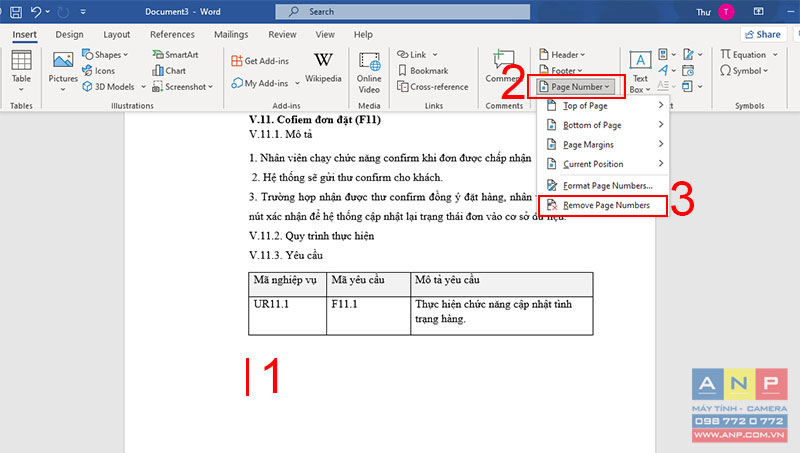This screenshot has width=800, height=453.
Task: Open the pink user account avatar
Action: click(726, 12)
